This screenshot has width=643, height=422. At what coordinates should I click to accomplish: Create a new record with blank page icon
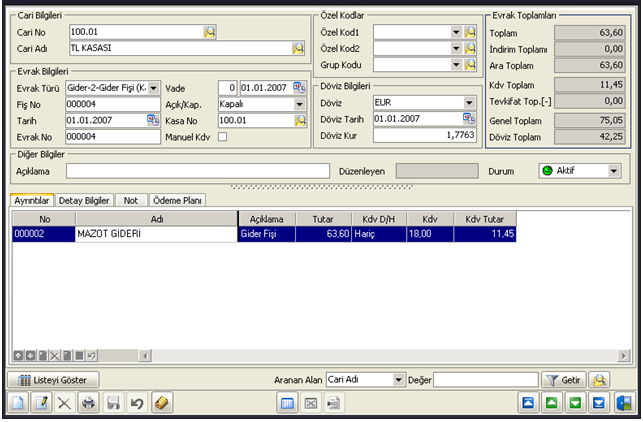pyautogui.click(x=18, y=403)
